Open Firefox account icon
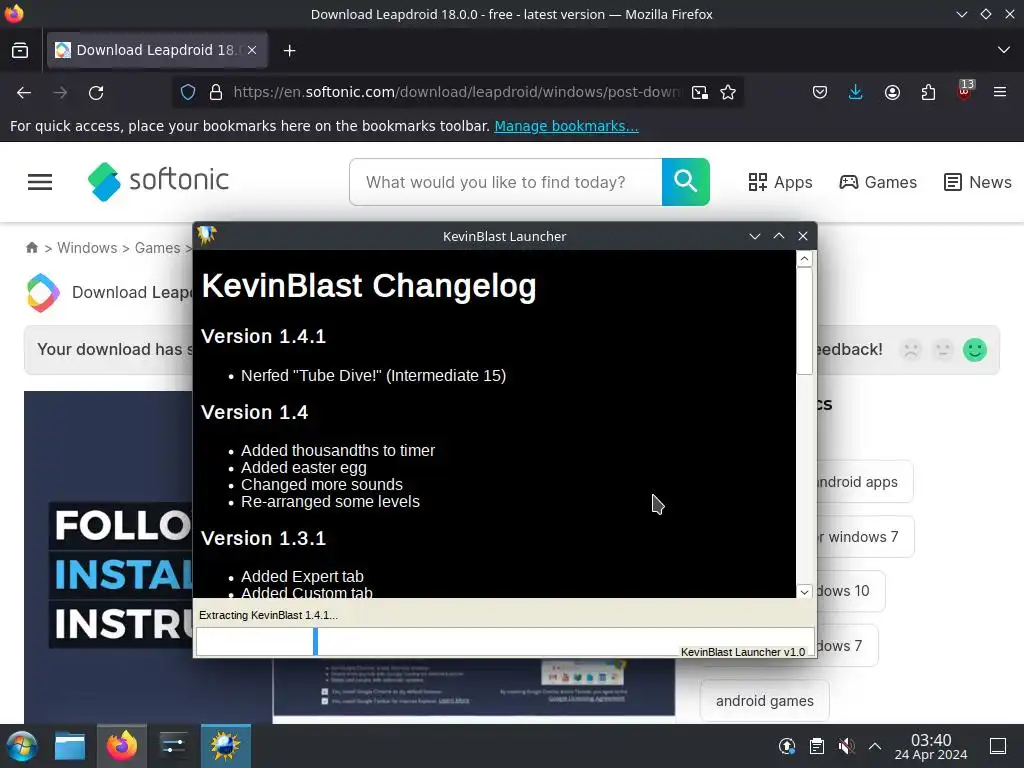 pyautogui.click(x=892, y=93)
